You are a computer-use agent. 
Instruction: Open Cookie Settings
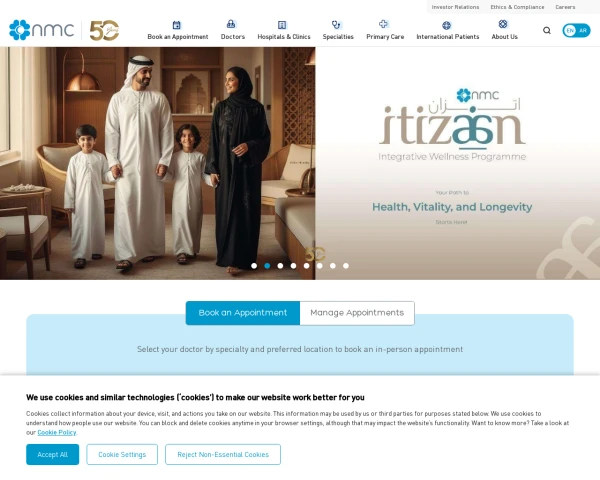122,454
